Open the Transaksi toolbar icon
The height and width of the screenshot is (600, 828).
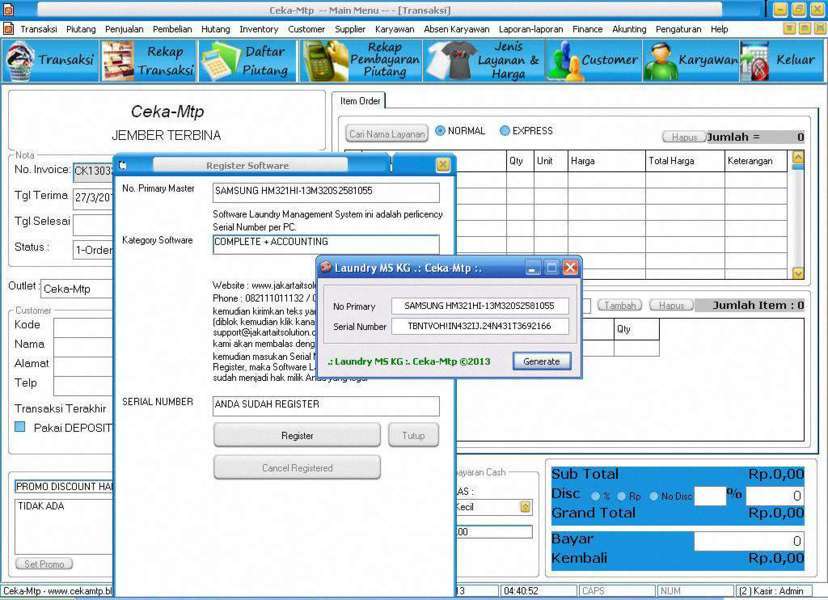51,61
